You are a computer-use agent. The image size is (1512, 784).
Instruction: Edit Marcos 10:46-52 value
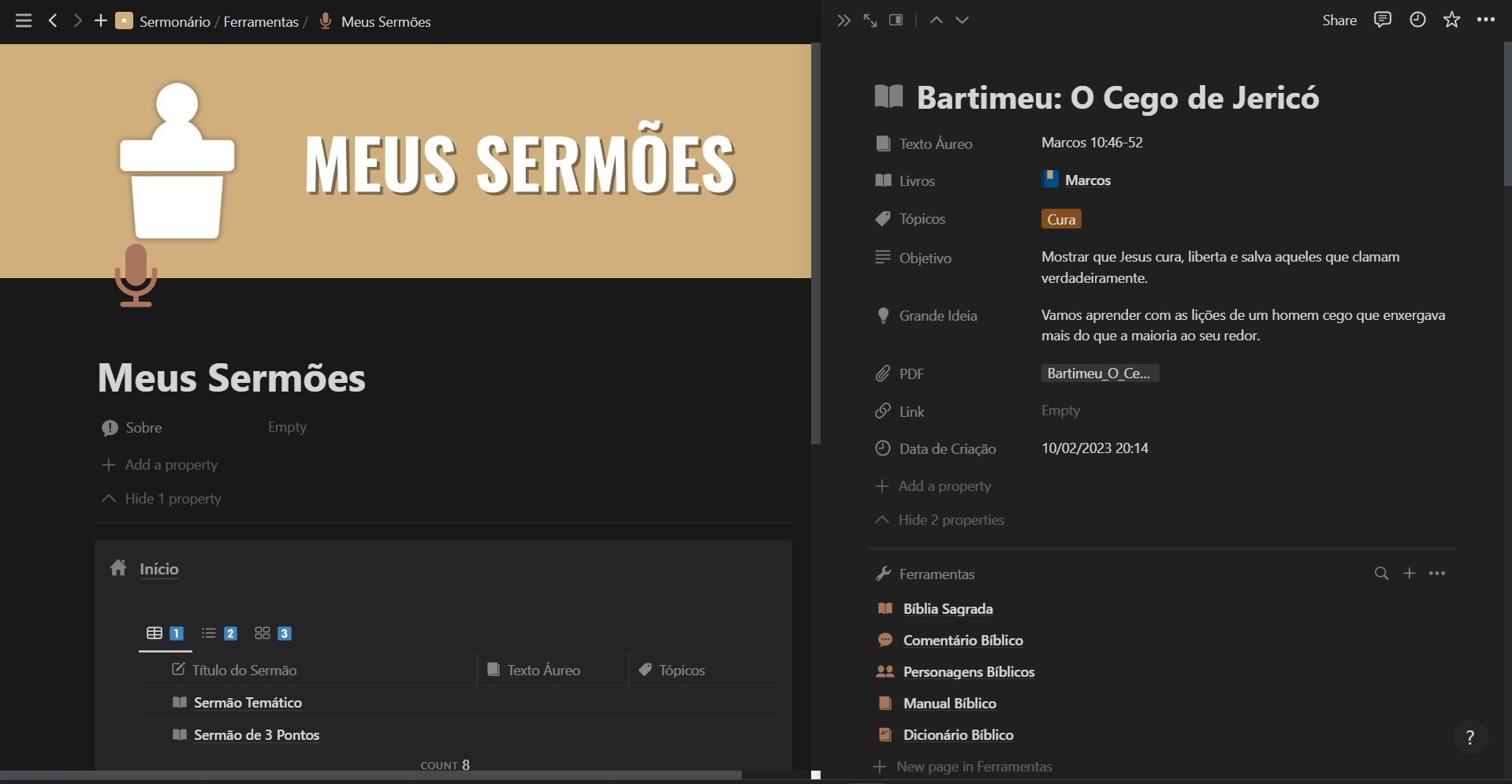click(1092, 143)
